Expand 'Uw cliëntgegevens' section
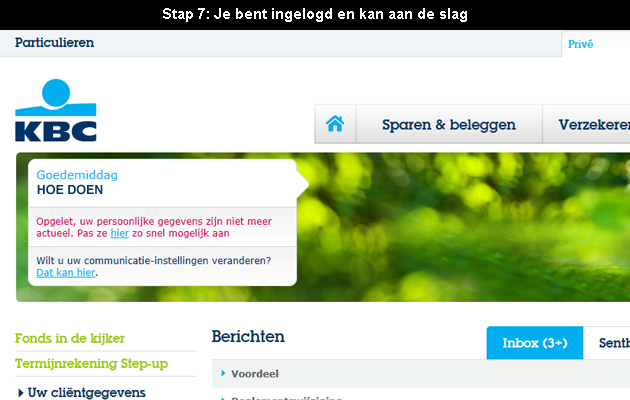 [82, 392]
